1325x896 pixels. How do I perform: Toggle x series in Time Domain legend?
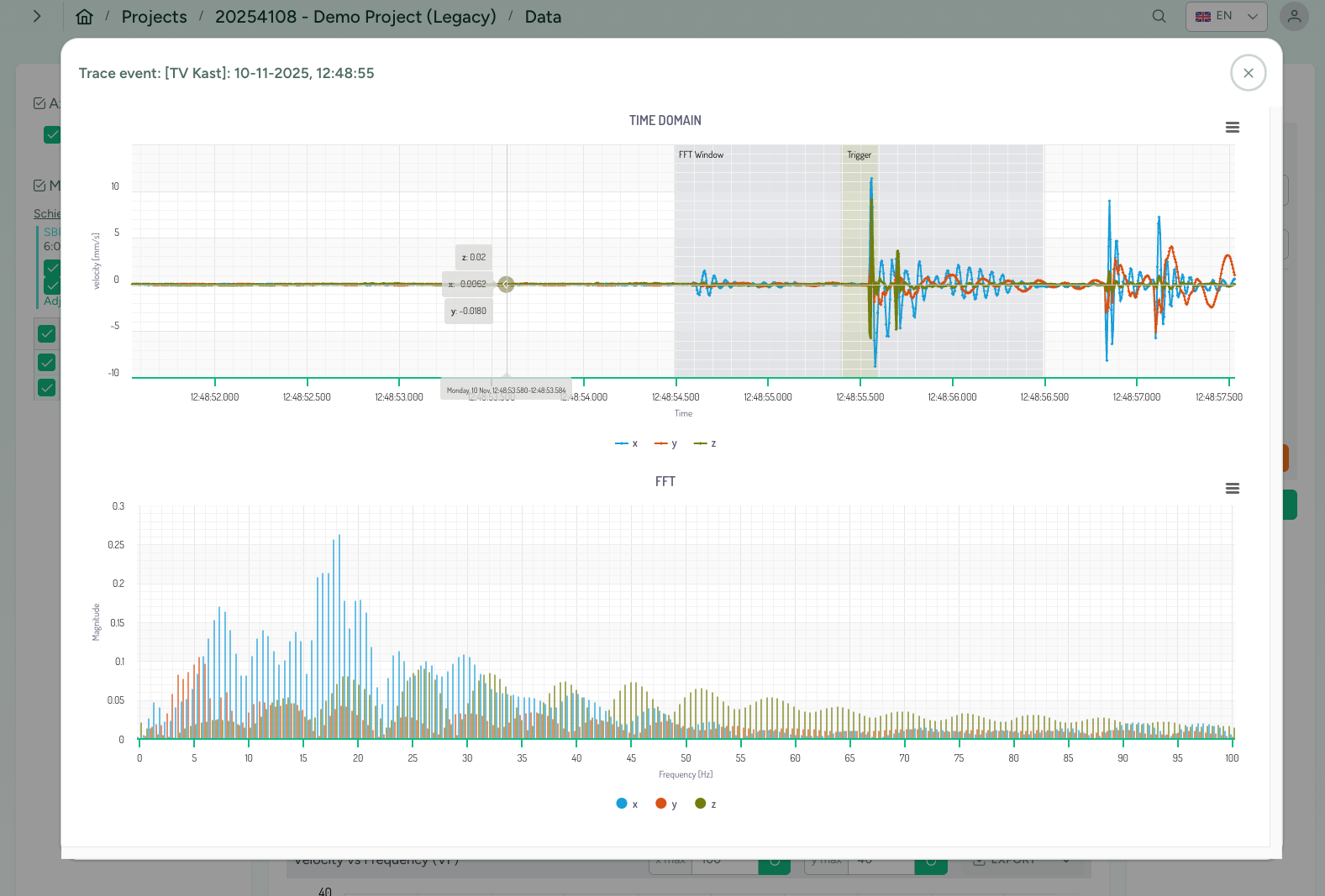point(627,443)
